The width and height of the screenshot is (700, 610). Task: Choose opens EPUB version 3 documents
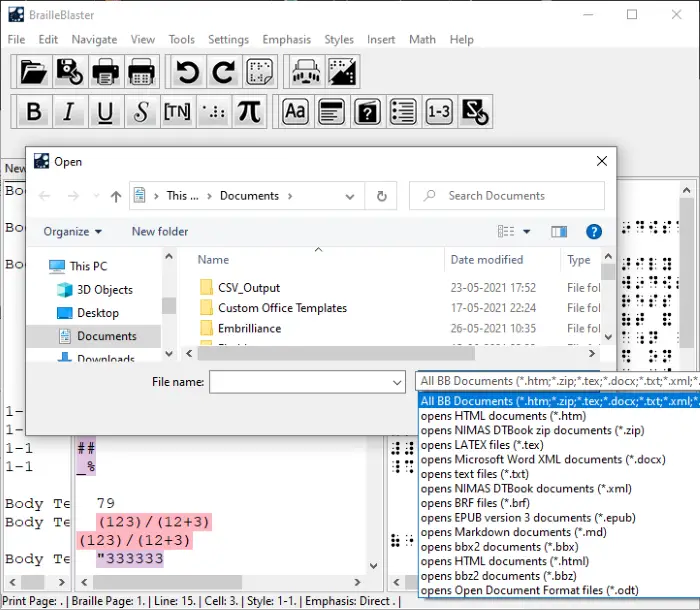tap(528, 518)
